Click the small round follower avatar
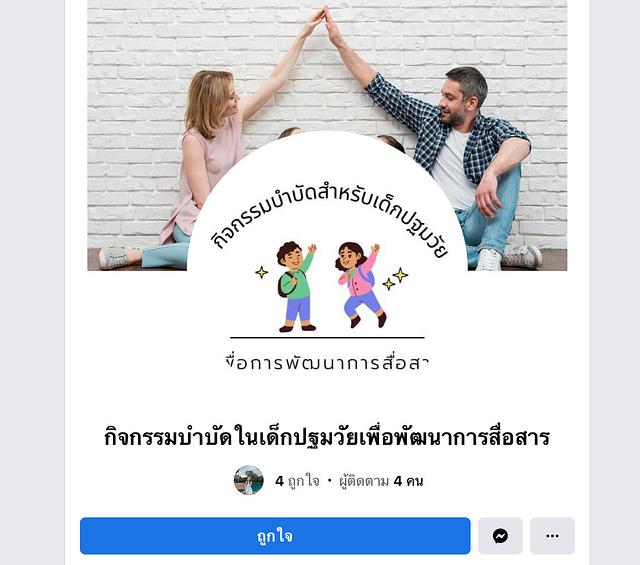The image size is (640, 565). tap(249, 480)
